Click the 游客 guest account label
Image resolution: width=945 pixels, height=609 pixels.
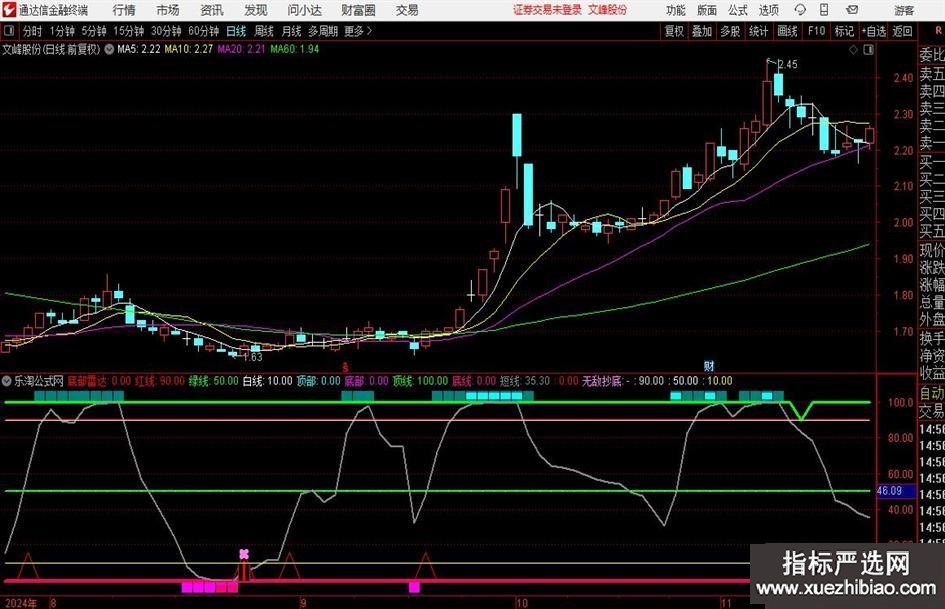pyautogui.click(x=903, y=10)
